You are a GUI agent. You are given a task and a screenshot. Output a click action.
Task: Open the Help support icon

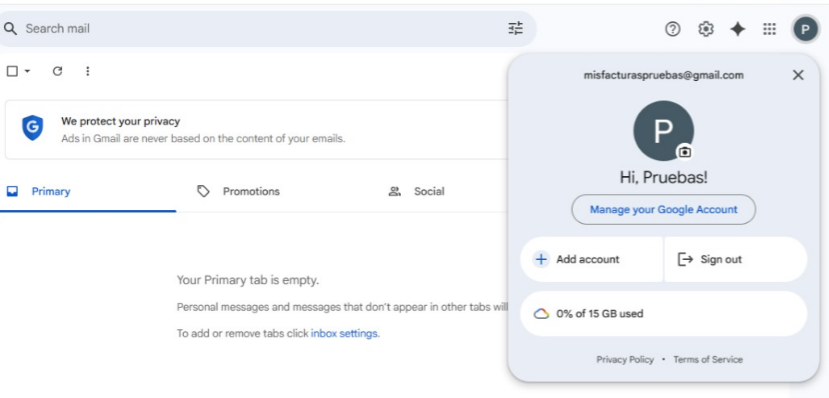[x=672, y=29]
